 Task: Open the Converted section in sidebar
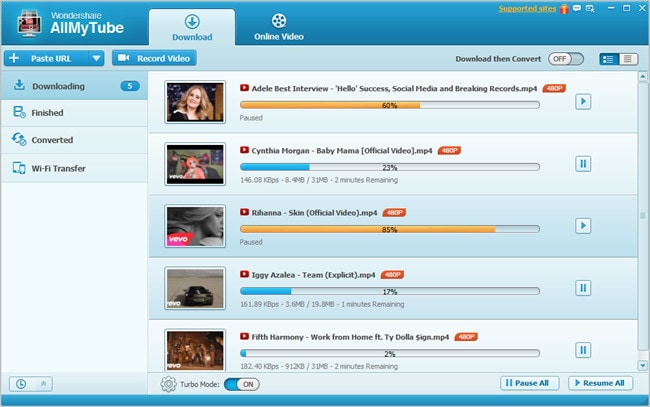pyautogui.click(x=75, y=140)
